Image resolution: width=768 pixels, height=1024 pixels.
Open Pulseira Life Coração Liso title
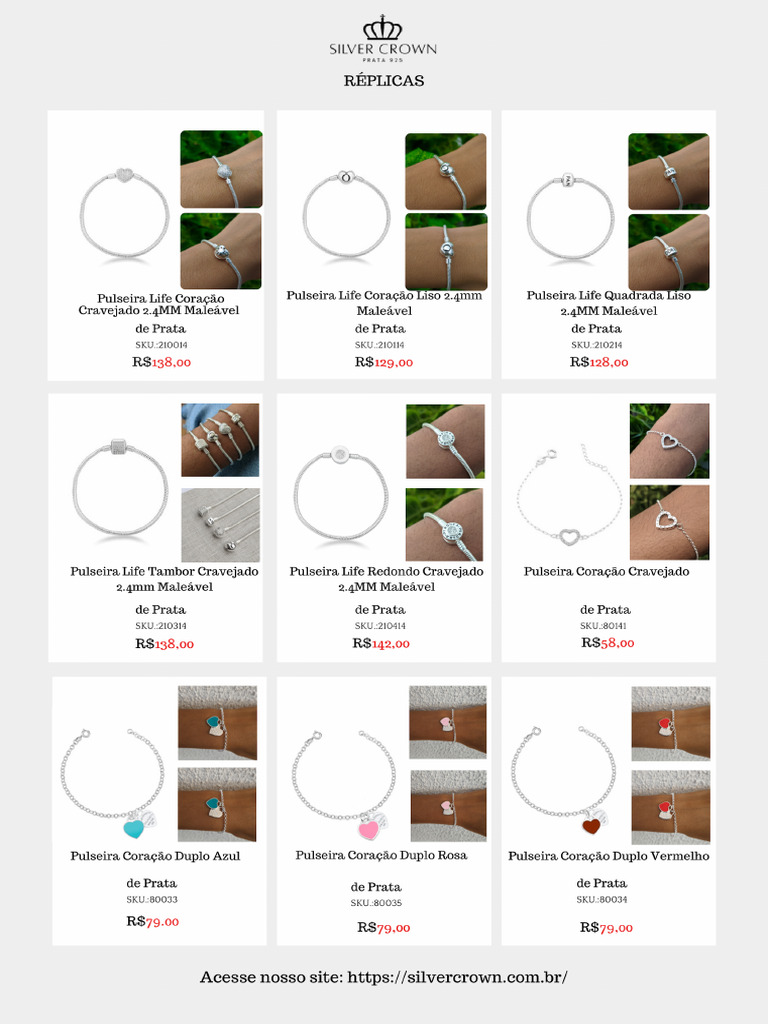coord(384,303)
